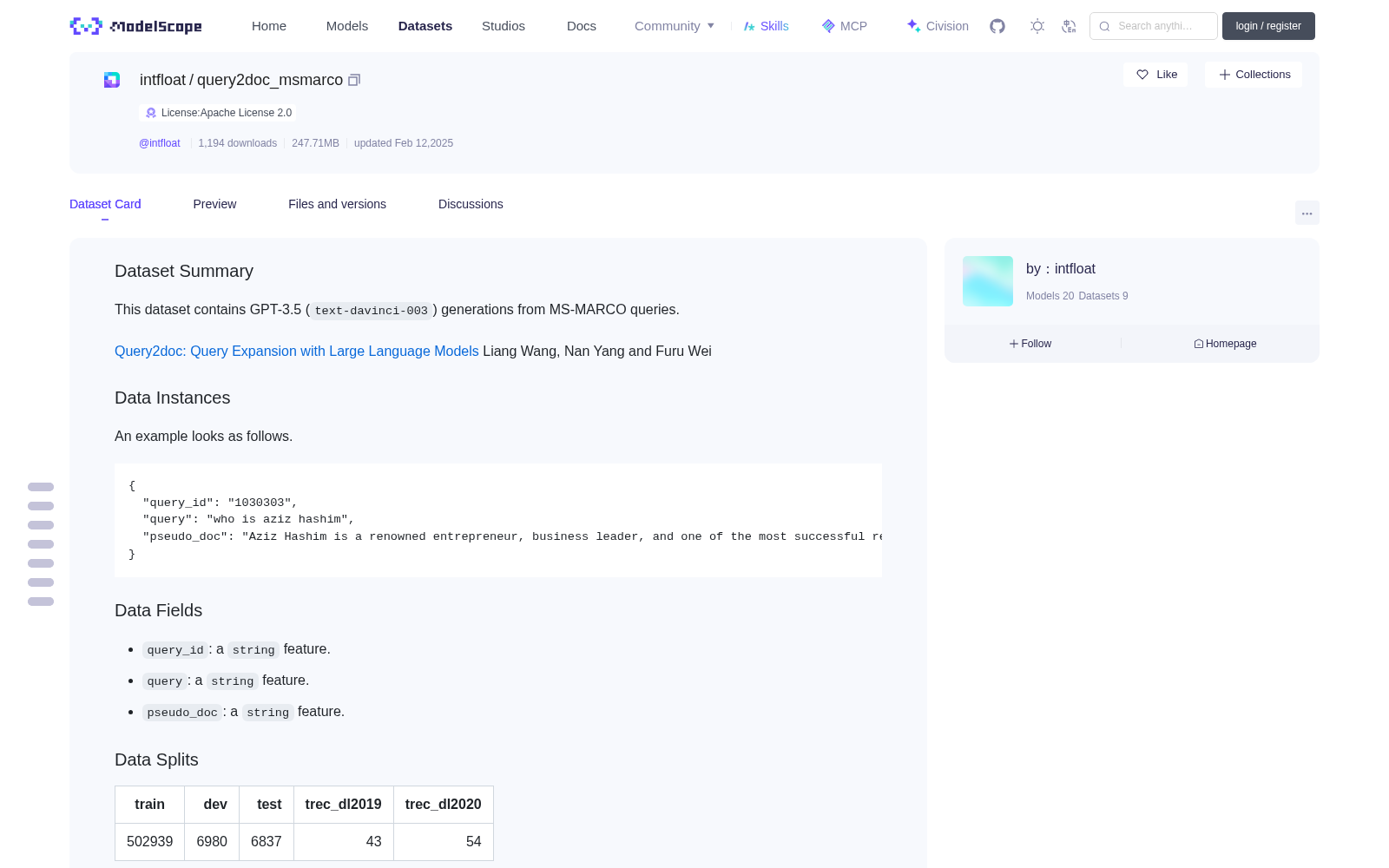This screenshot has height=868, width=1389.
Task: Open the Datasets menu item
Action: pyautogui.click(x=425, y=26)
